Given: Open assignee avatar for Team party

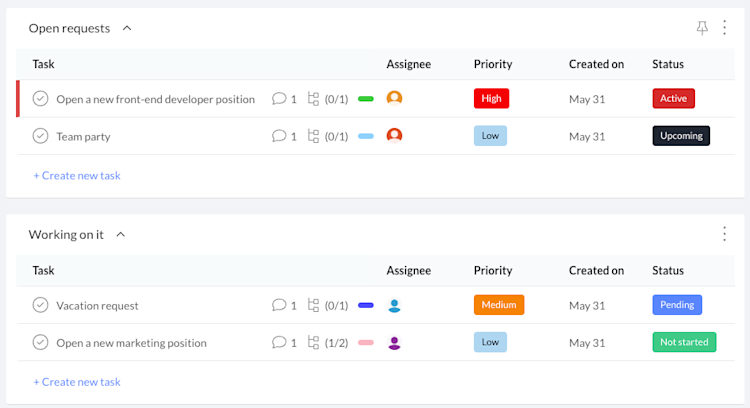Looking at the screenshot, I should pos(394,135).
